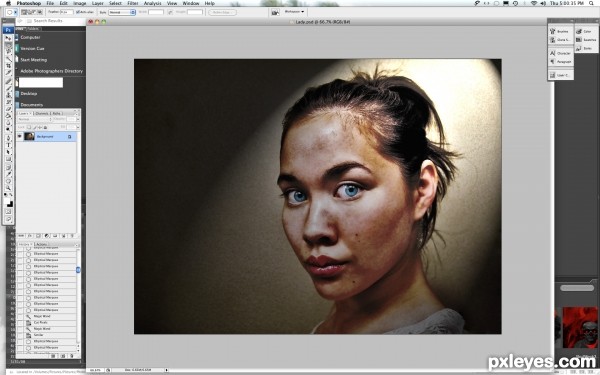Click the Go to Bridge icon
This screenshot has width=600, height=375.
(275, 13)
